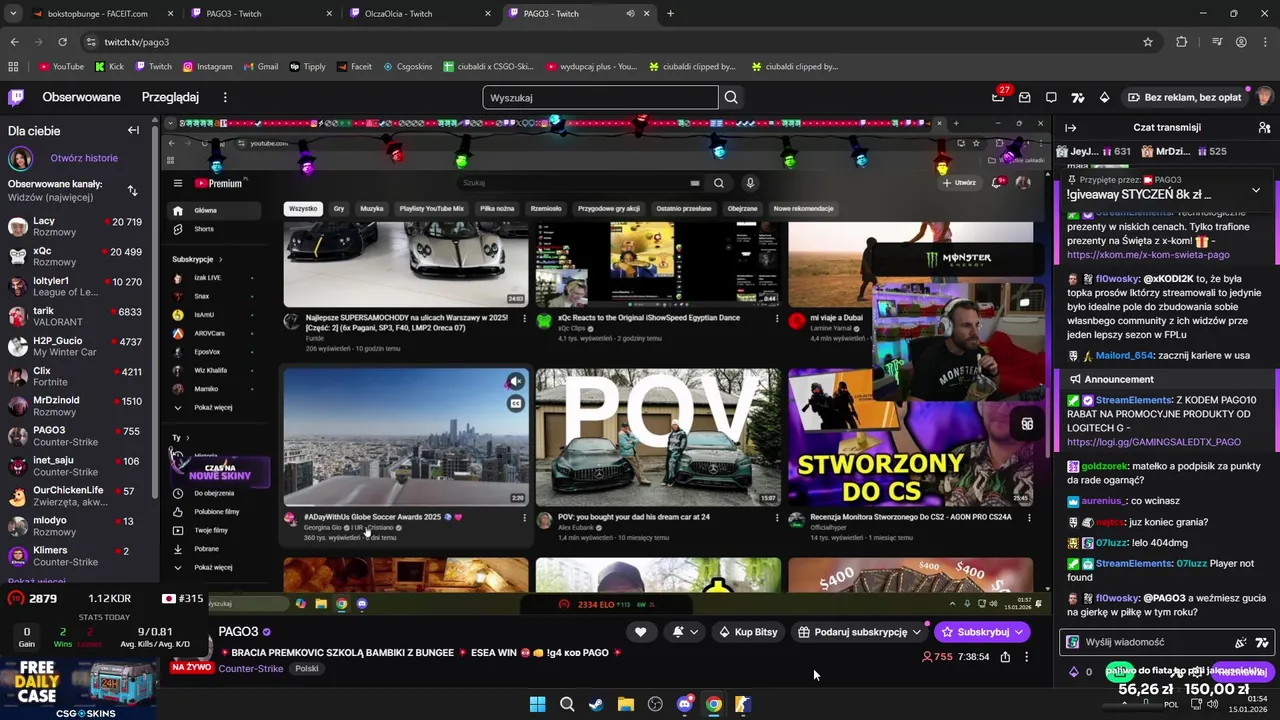Open the user avatar menu top right

coord(1264,97)
